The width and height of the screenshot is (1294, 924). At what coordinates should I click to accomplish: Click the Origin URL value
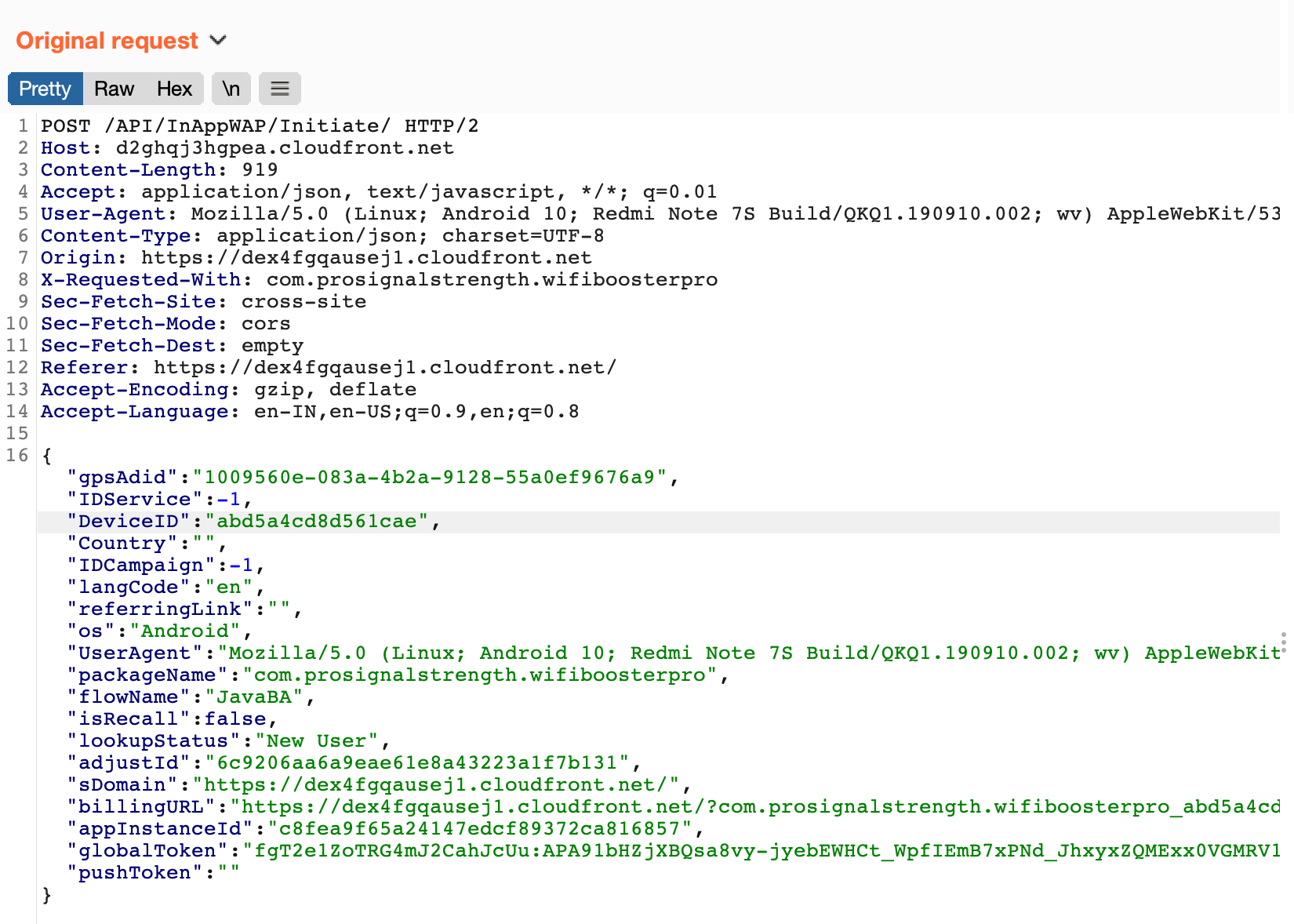click(x=365, y=258)
